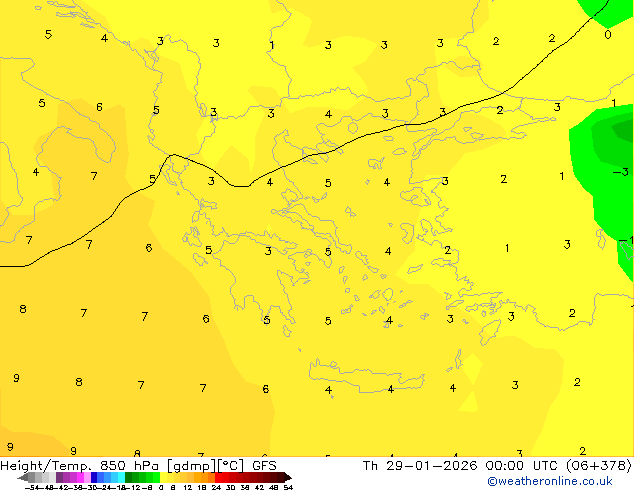
Task: Click the 54 label at the scale's end
Action: (x=288, y=487)
